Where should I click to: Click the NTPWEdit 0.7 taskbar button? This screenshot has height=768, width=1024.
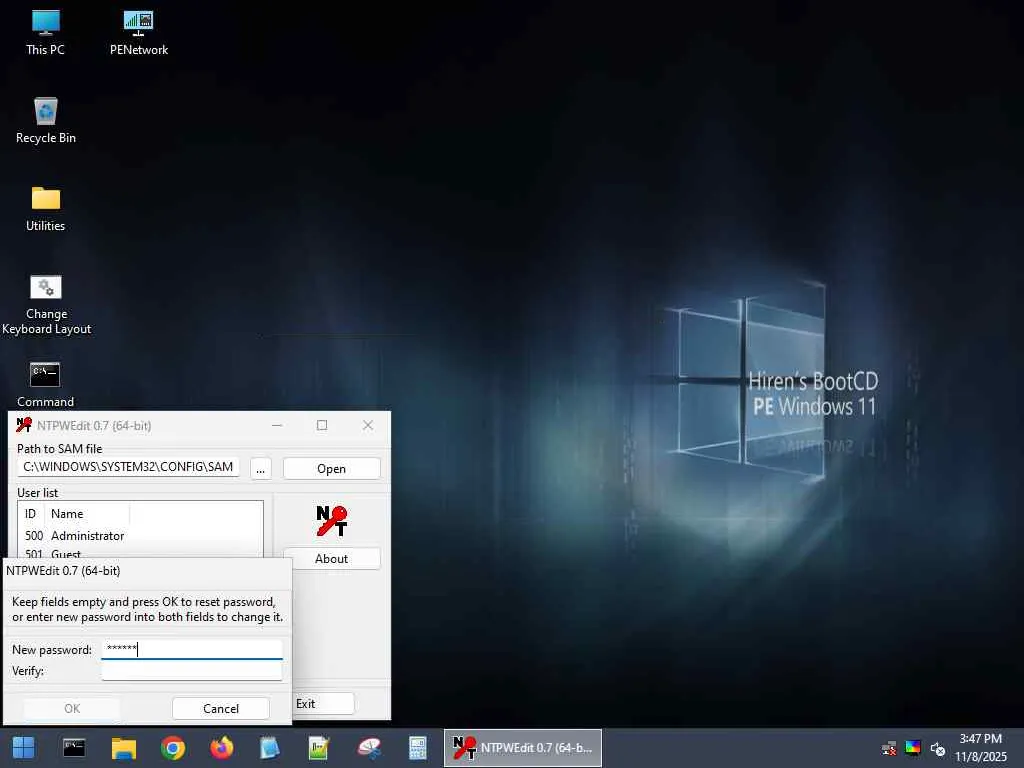pos(522,748)
